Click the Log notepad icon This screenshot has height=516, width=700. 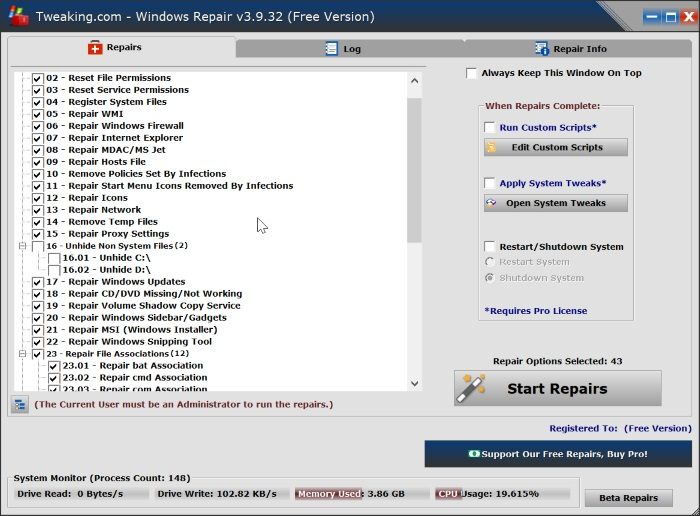coord(332,49)
